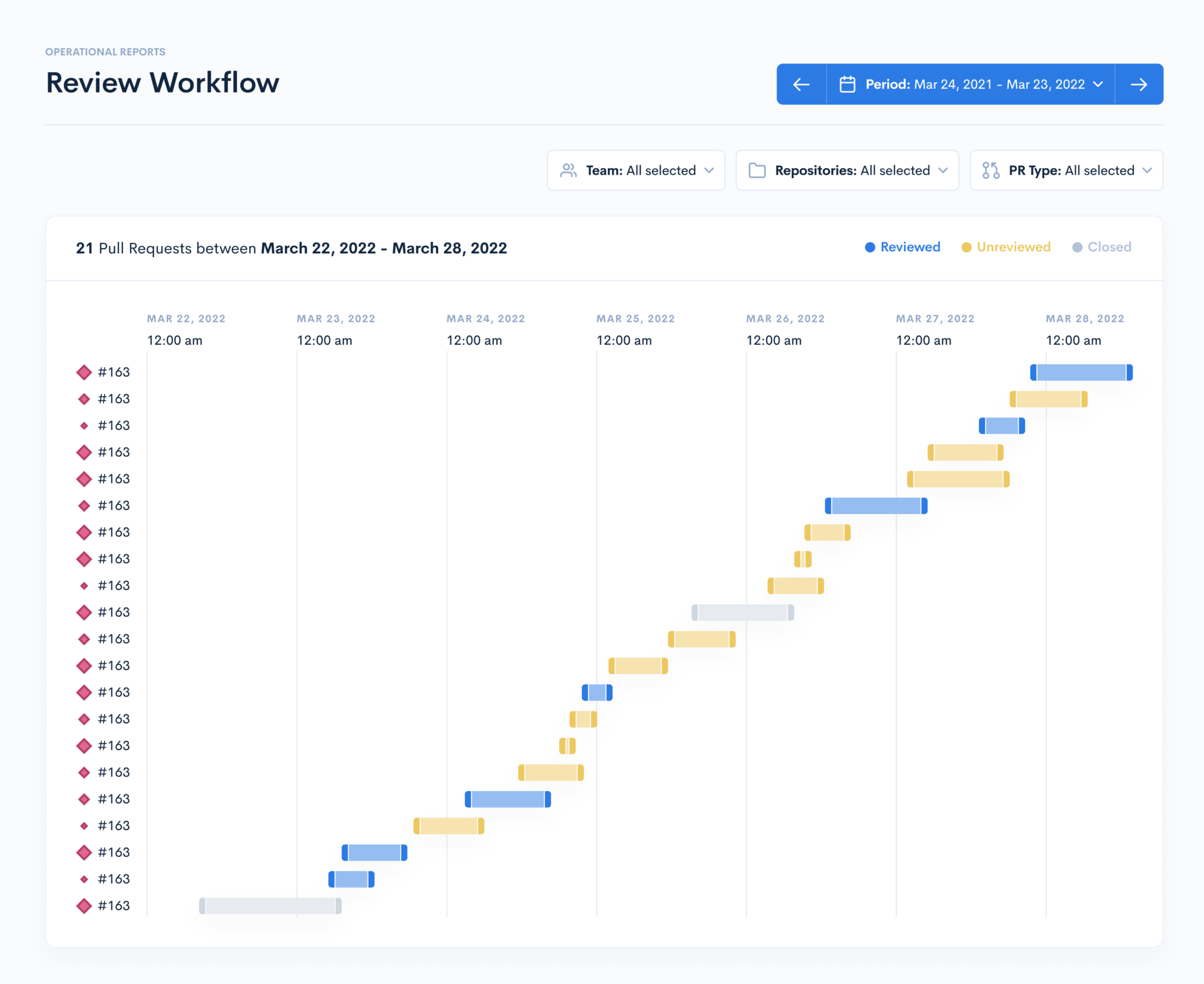Click the red diamond icon next to the first #163 row
Image resolution: width=1204 pixels, height=984 pixels.
click(x=83, y=371)
